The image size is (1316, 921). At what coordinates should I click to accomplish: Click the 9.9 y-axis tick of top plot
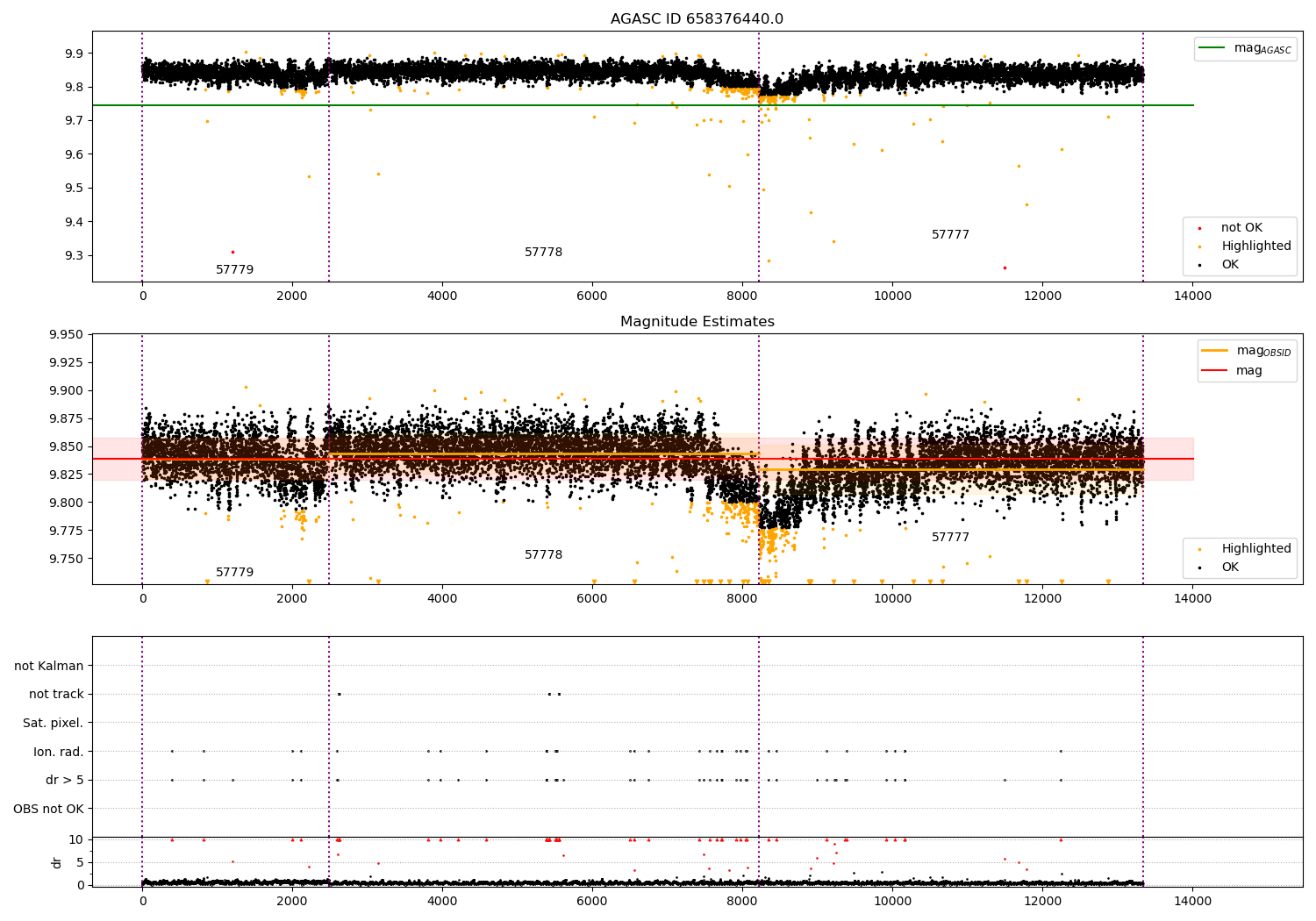click(75, 54)
